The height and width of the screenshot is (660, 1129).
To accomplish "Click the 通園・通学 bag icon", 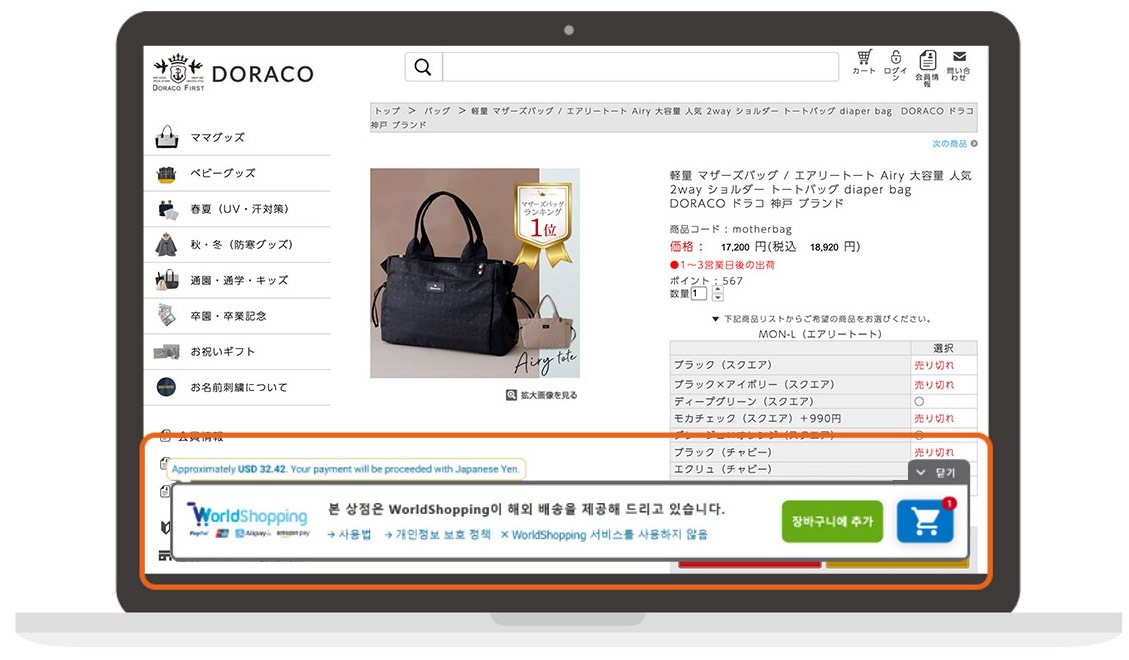I will tap(166, 279).
